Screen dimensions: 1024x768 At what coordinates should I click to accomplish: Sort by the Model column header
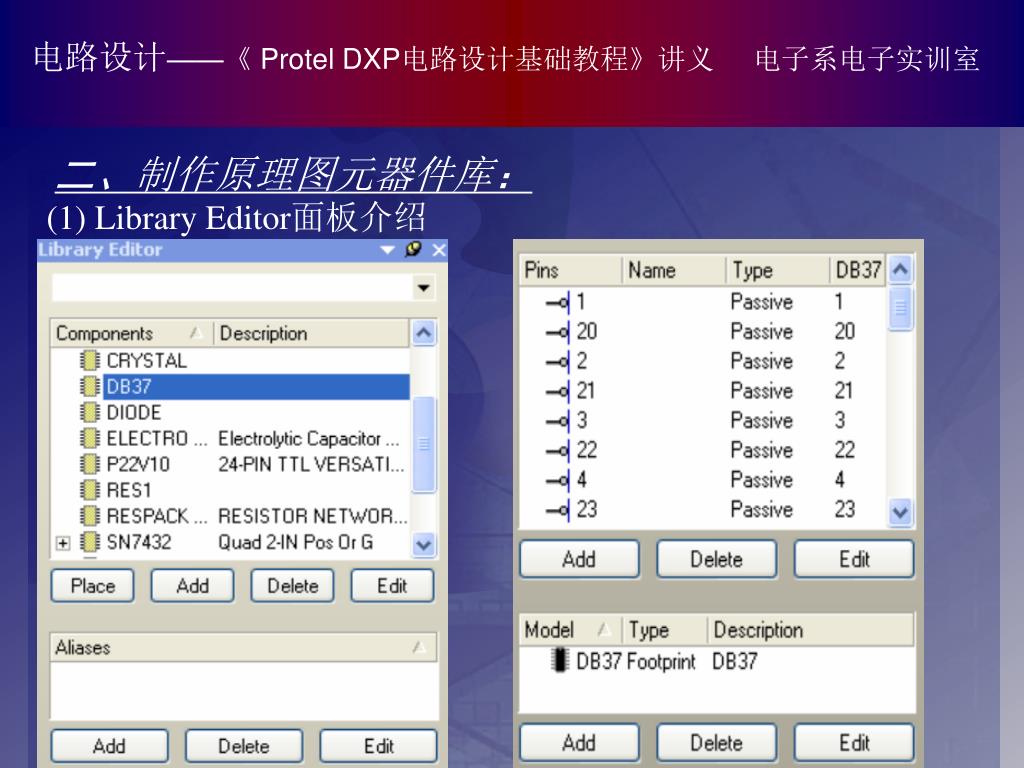pos(570,630)
